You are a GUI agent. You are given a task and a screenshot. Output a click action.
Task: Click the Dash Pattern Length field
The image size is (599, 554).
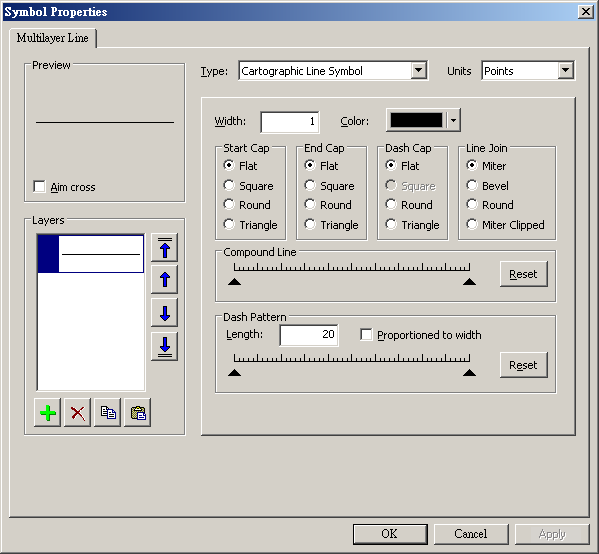[309, 335]
